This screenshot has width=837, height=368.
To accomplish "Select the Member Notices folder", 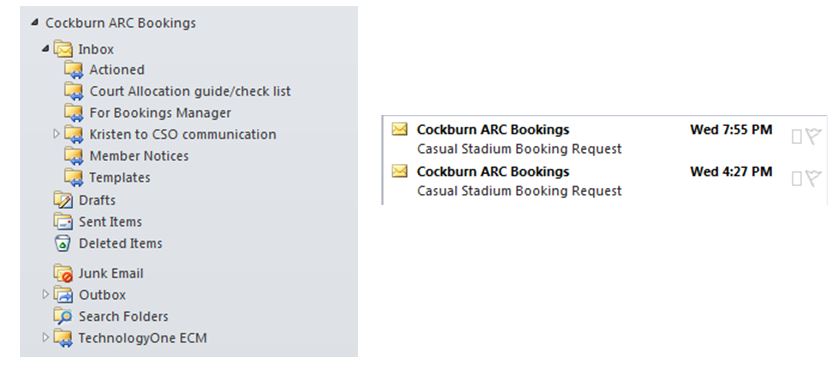I will (127, 156).
